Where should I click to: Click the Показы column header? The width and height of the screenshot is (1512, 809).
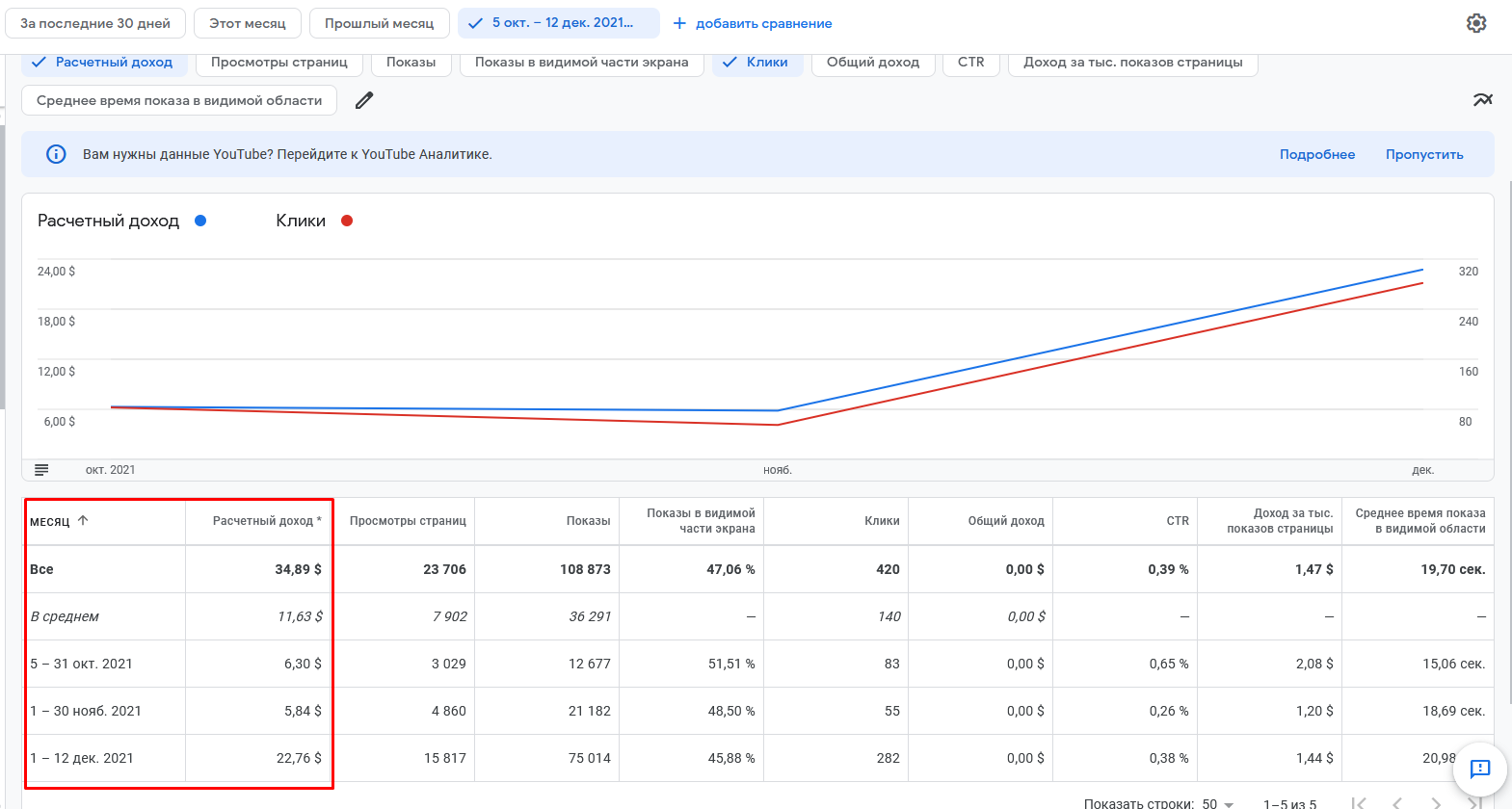click(588, 521)
